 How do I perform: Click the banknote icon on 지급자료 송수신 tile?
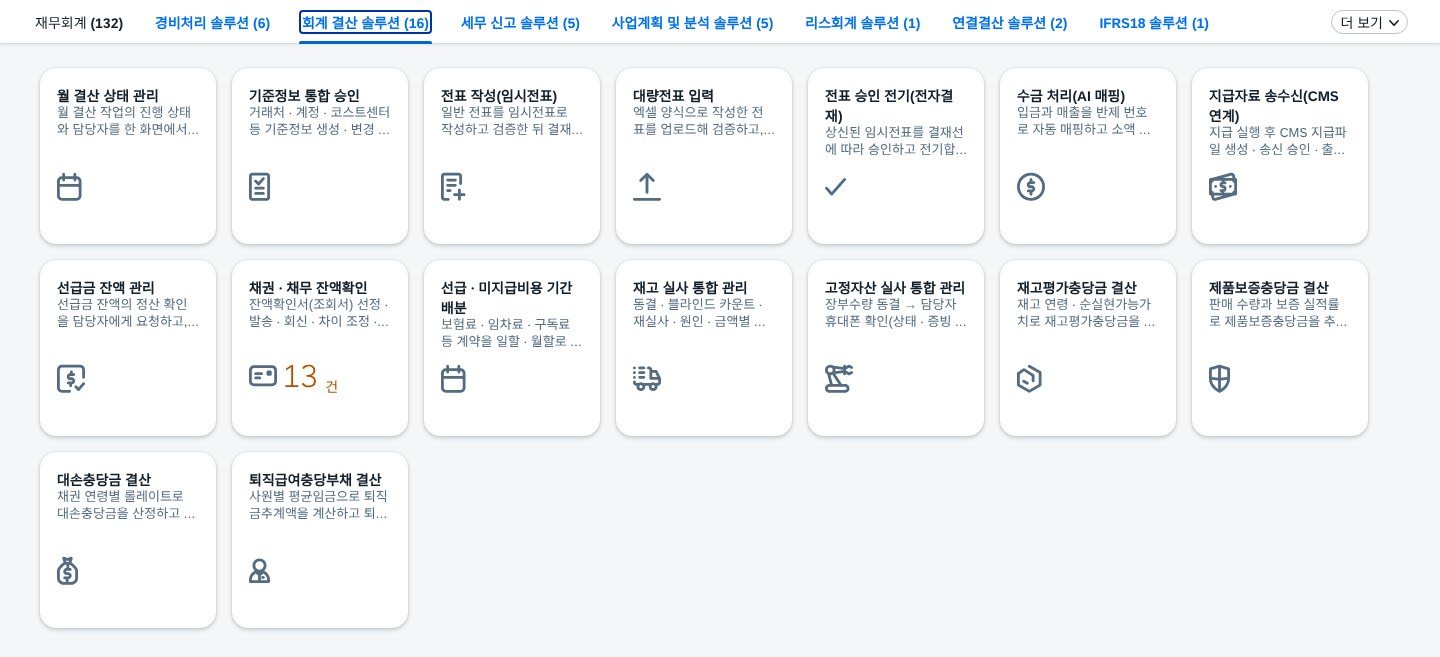pos(1223,187)
